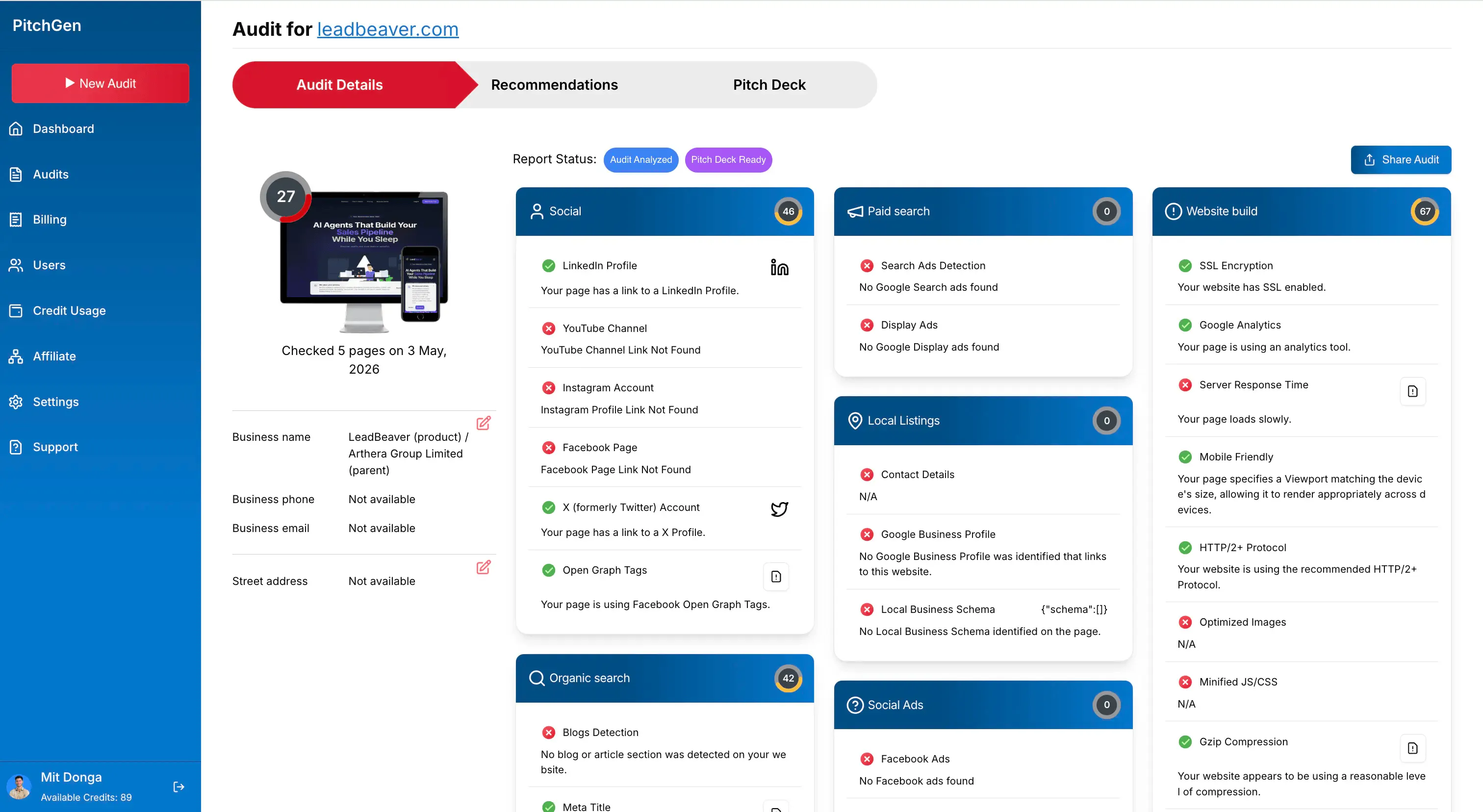Click the 'Optimized Images' row title
Screen dimensions: 1483x812
[x=1242, y=622]
